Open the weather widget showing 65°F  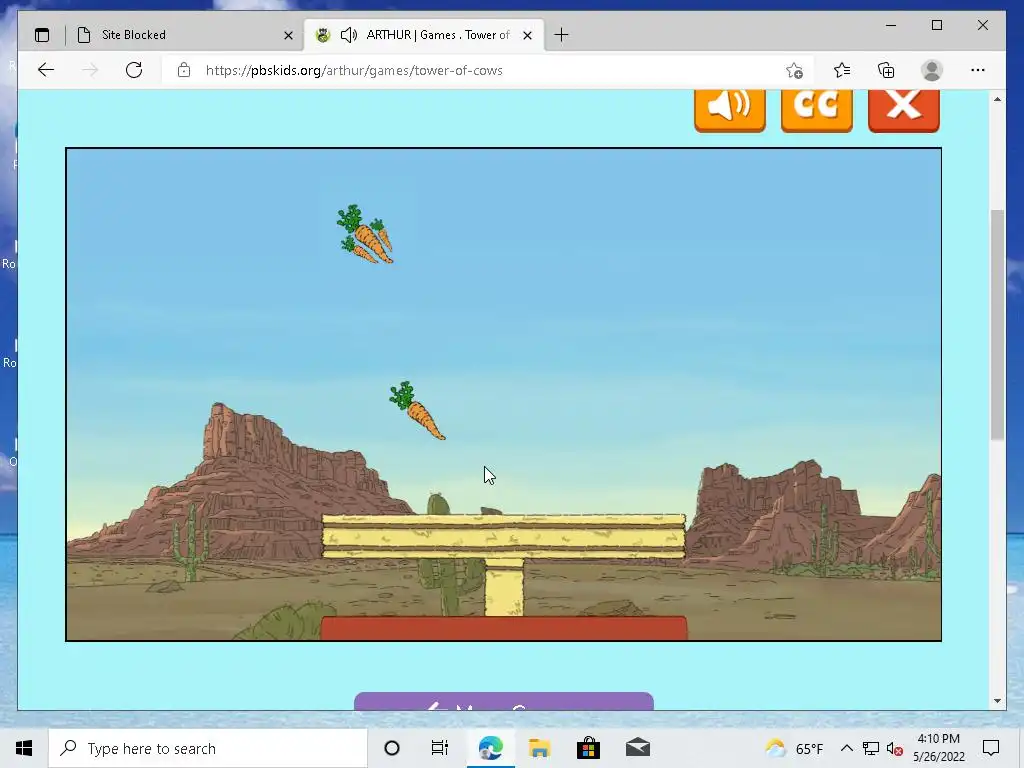coord(795,748)
